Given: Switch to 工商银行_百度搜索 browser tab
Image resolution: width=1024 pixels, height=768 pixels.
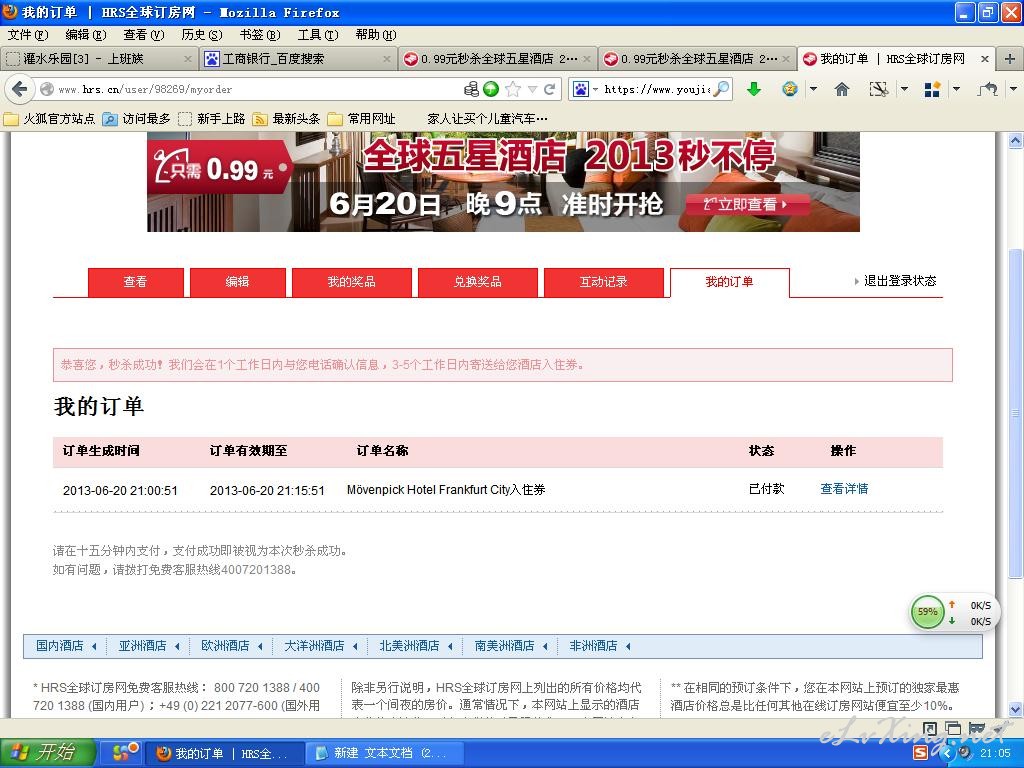Looking at the screenshot, I should point(297,59).
